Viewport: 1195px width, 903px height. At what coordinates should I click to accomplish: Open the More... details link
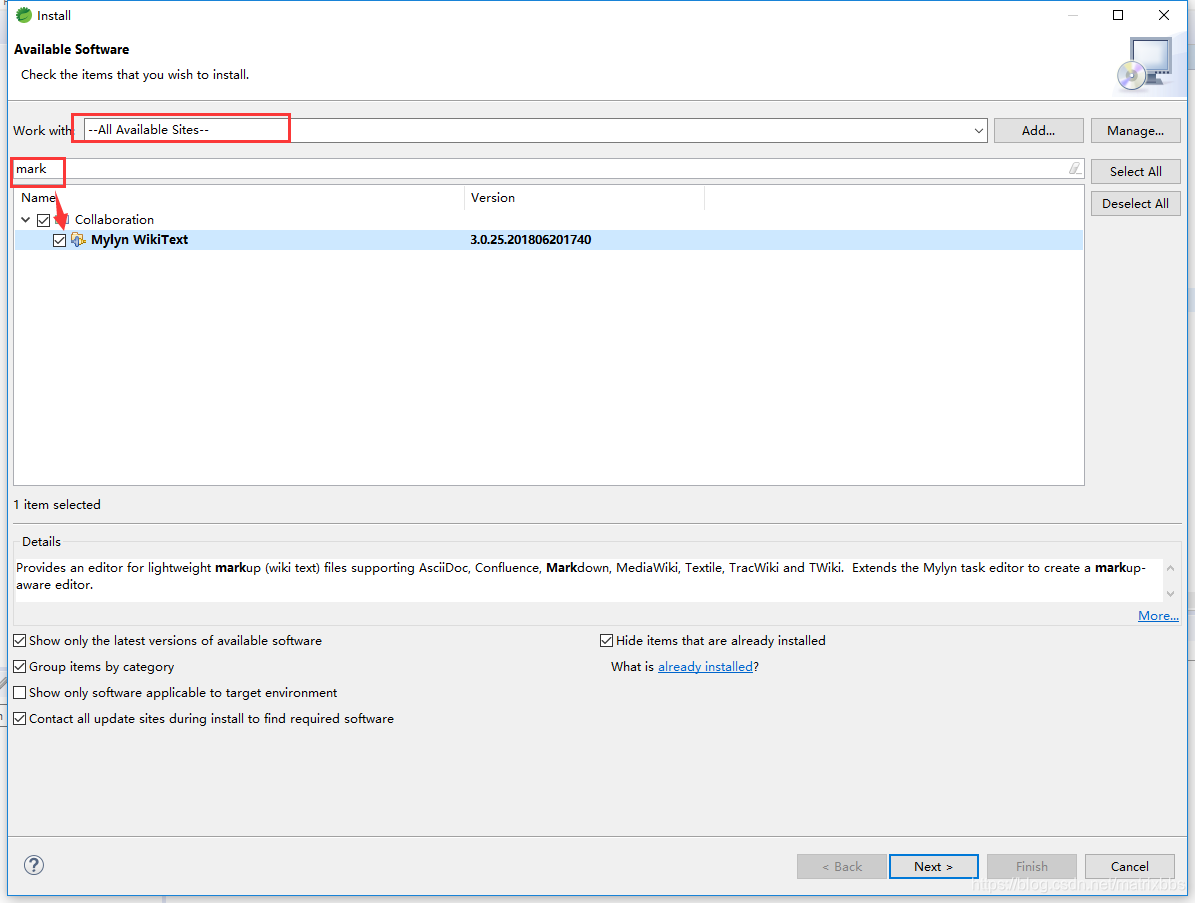click(1158, 616)
